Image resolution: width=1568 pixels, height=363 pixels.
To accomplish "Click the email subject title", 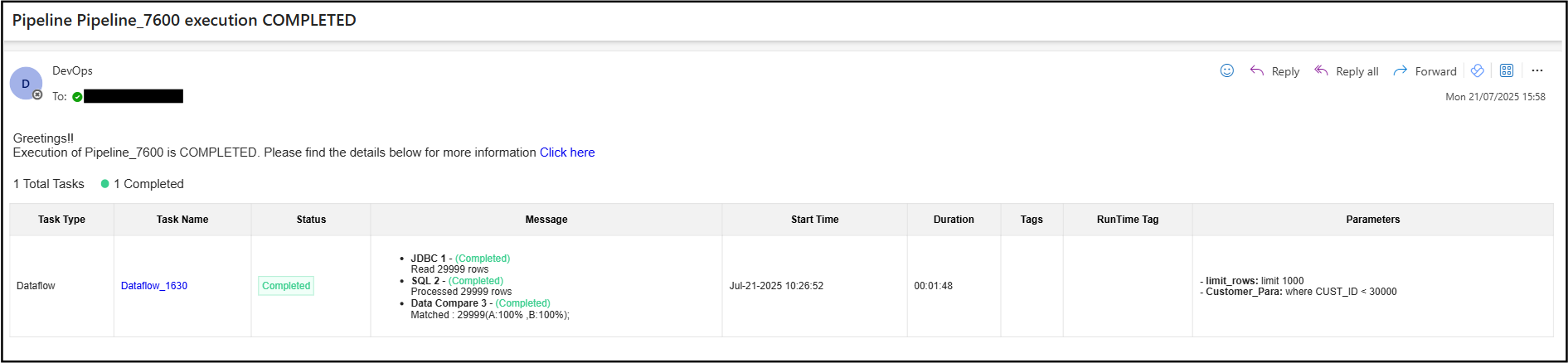I will 184,21.
